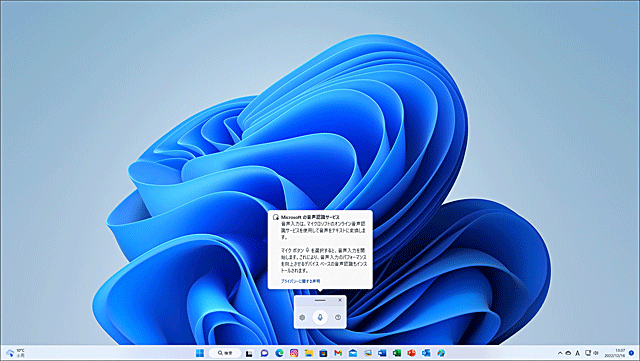
Task: Open the privacy statement link
Action: (300, 281)
